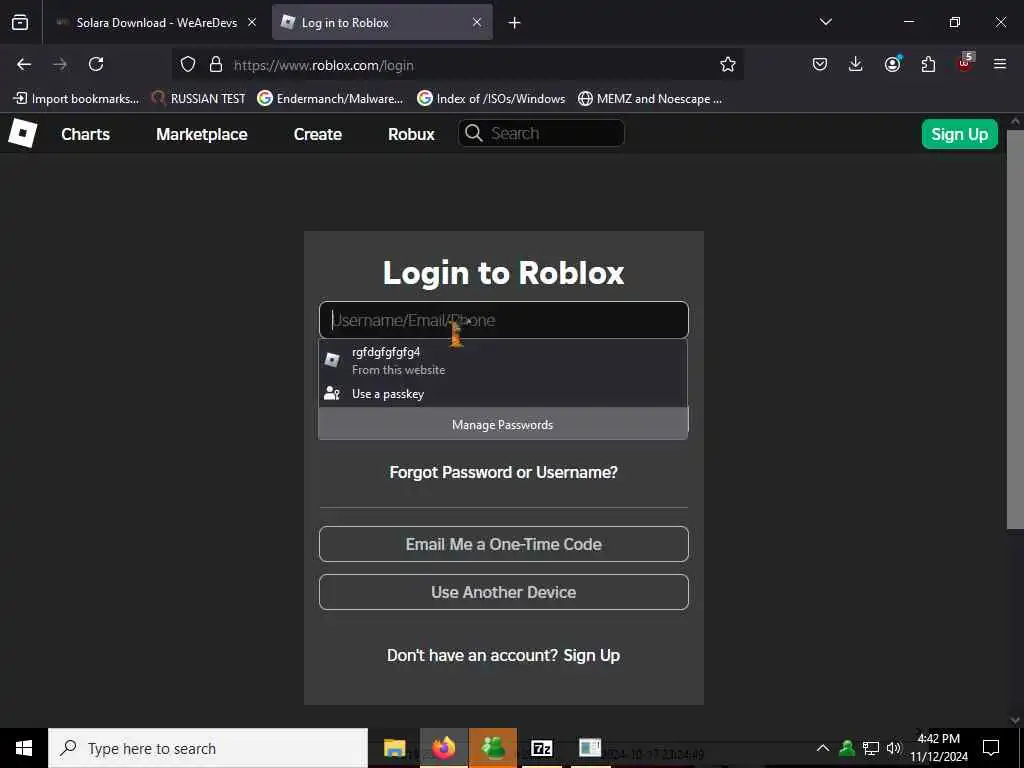Click the window app icon after 7-Zip
1024x768 pixels.
click(590, 748)
